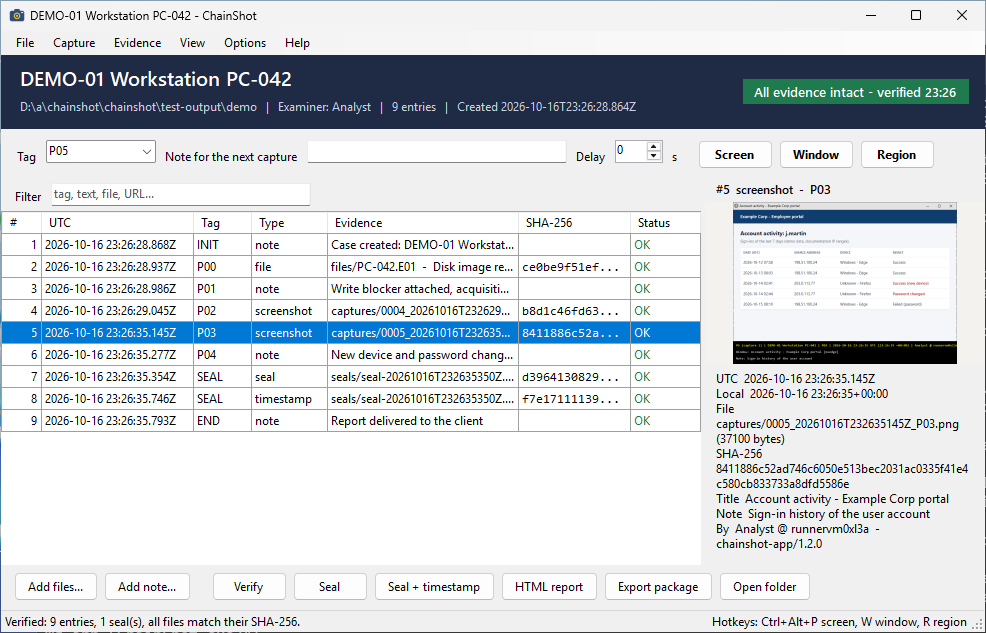Decrease the Delay spinner value

pyautogui.click(x=654, y=156)
